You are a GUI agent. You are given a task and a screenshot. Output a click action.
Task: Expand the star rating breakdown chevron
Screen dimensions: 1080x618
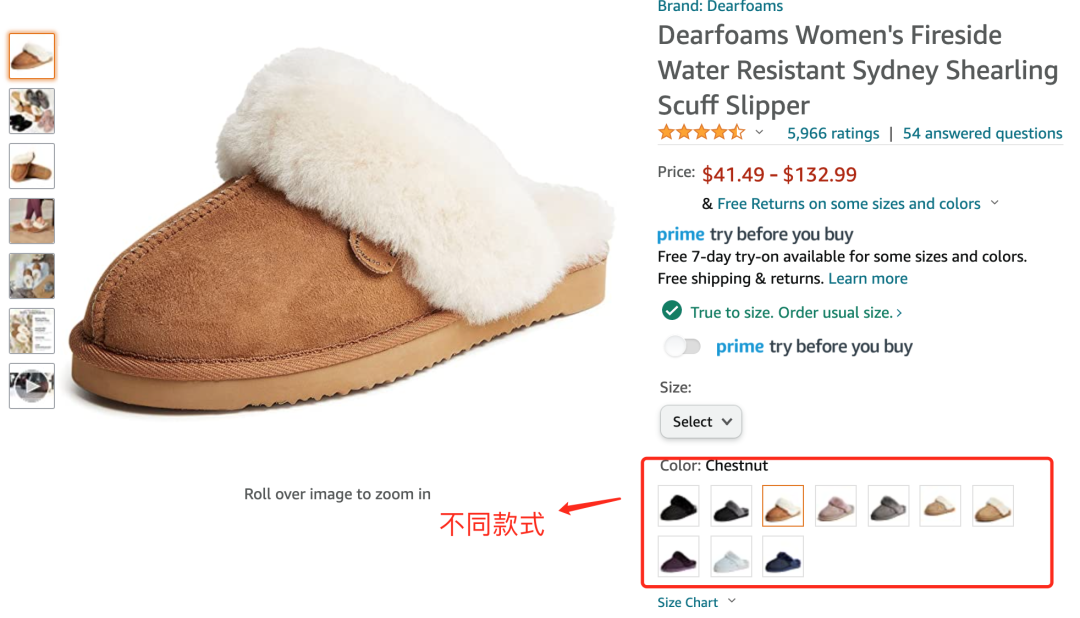(x=759, y=132)
